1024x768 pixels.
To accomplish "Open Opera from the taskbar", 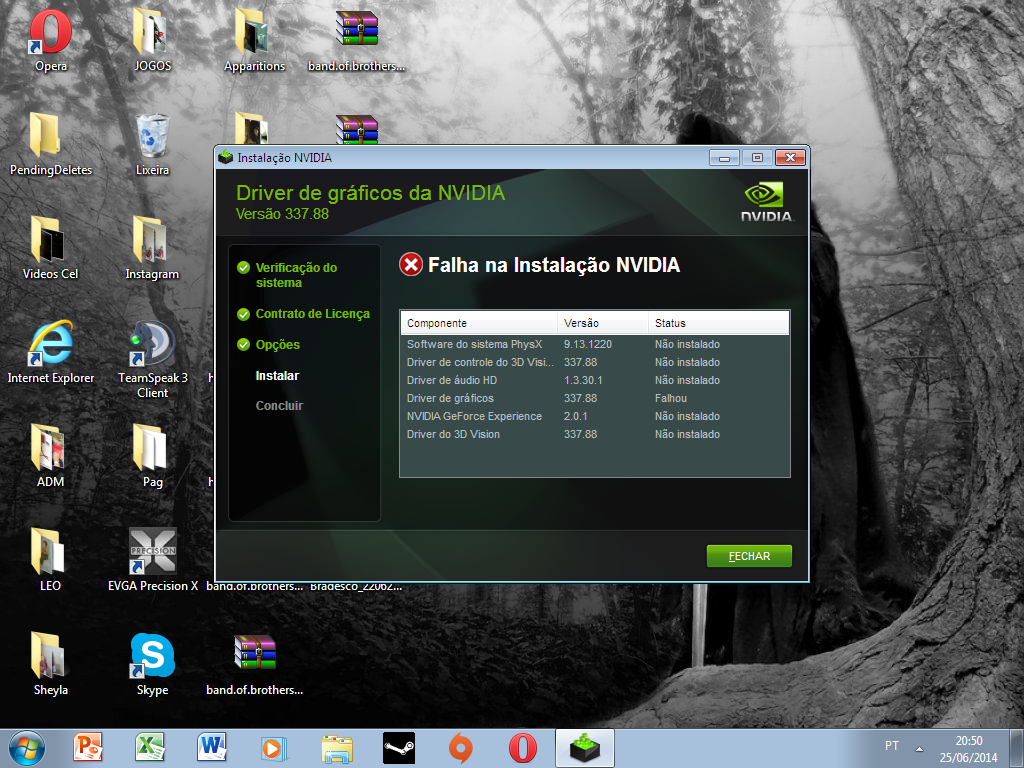I will pyautogui.click(x=522, y=748).
